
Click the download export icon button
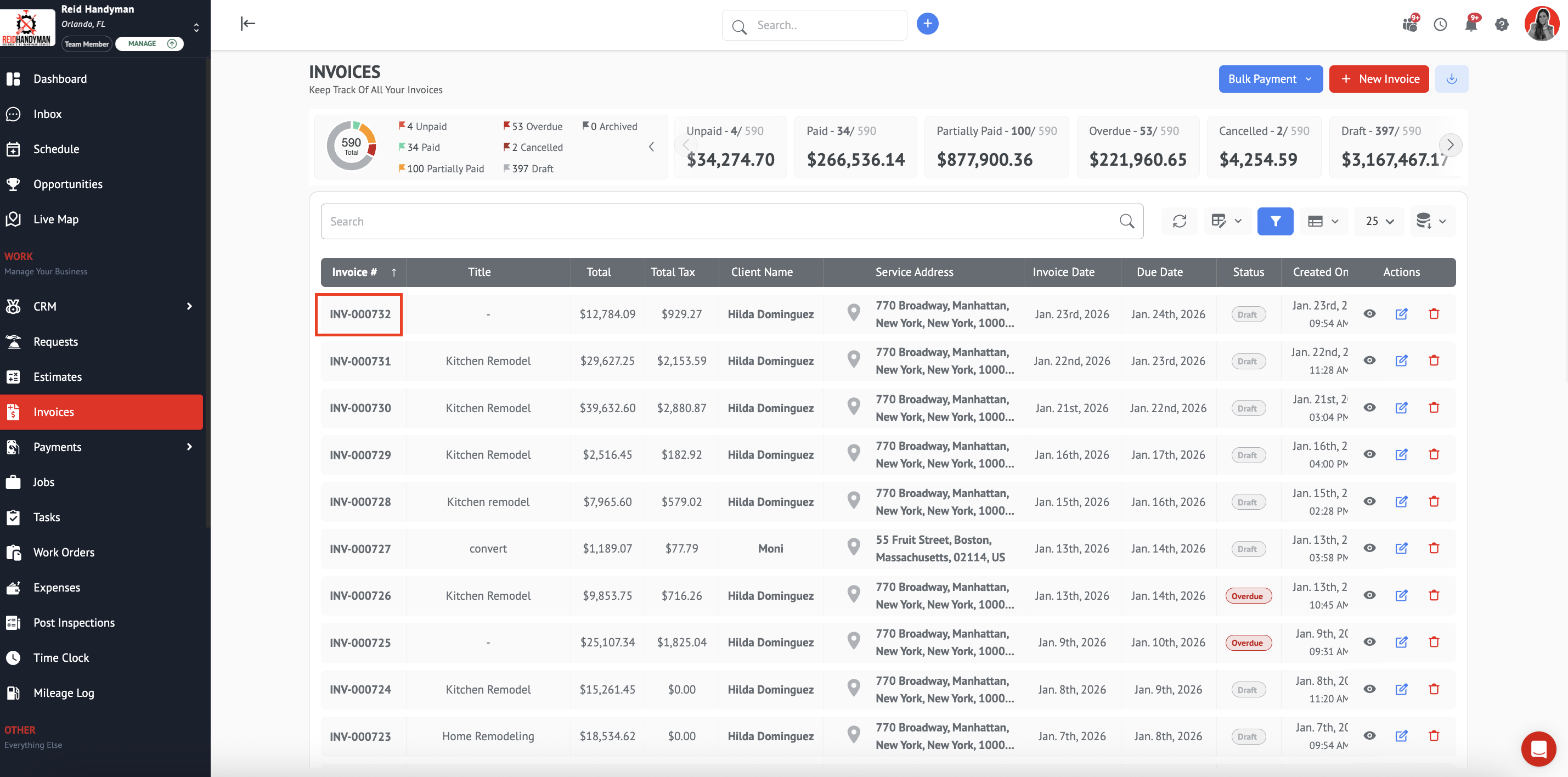click(x=1451, y=79)
